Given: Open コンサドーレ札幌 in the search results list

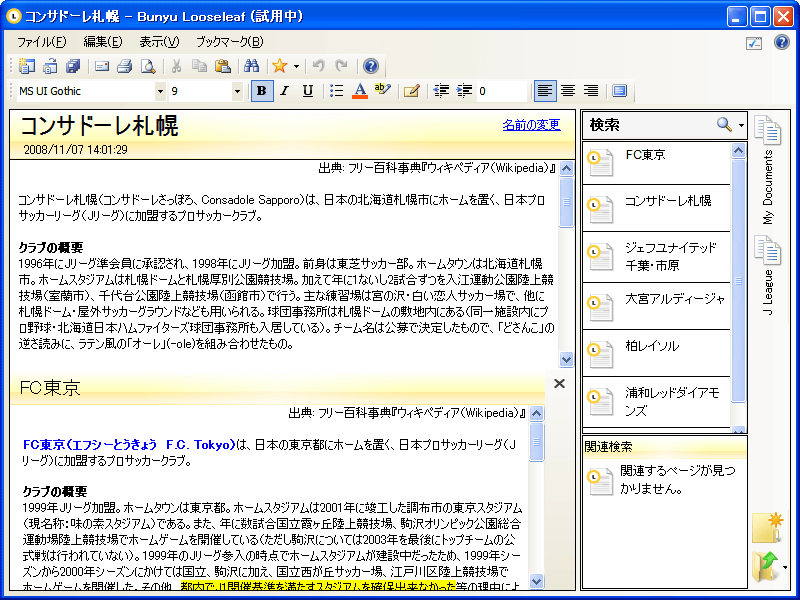Looking at the screenshot, I should [657, 208].
